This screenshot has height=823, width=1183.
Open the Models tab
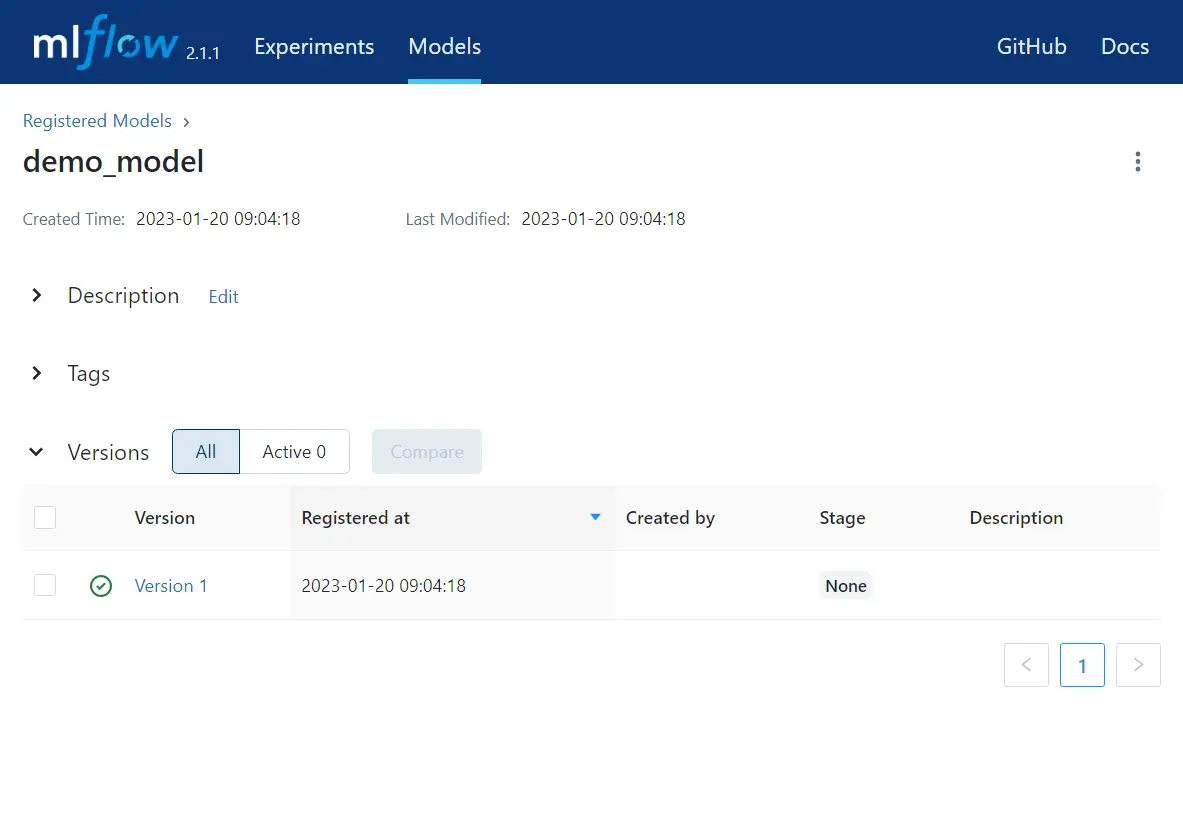[x=444, y=46]
